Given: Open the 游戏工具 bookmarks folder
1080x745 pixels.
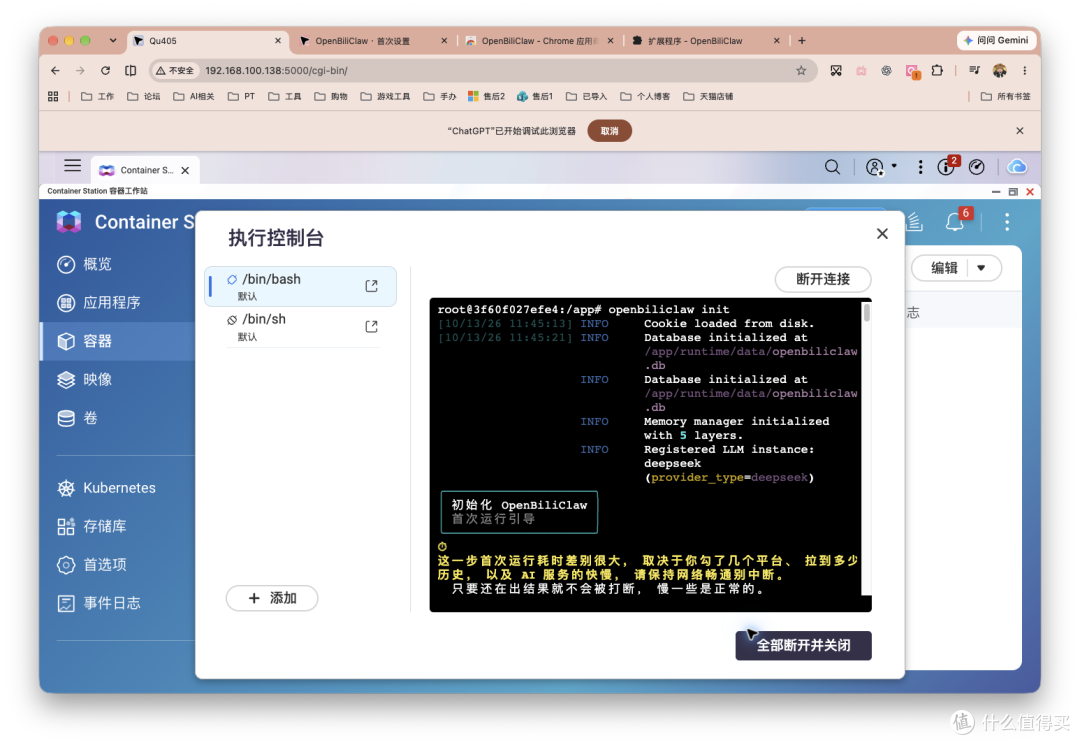Looking at the screenshot, I should [386, 96].
